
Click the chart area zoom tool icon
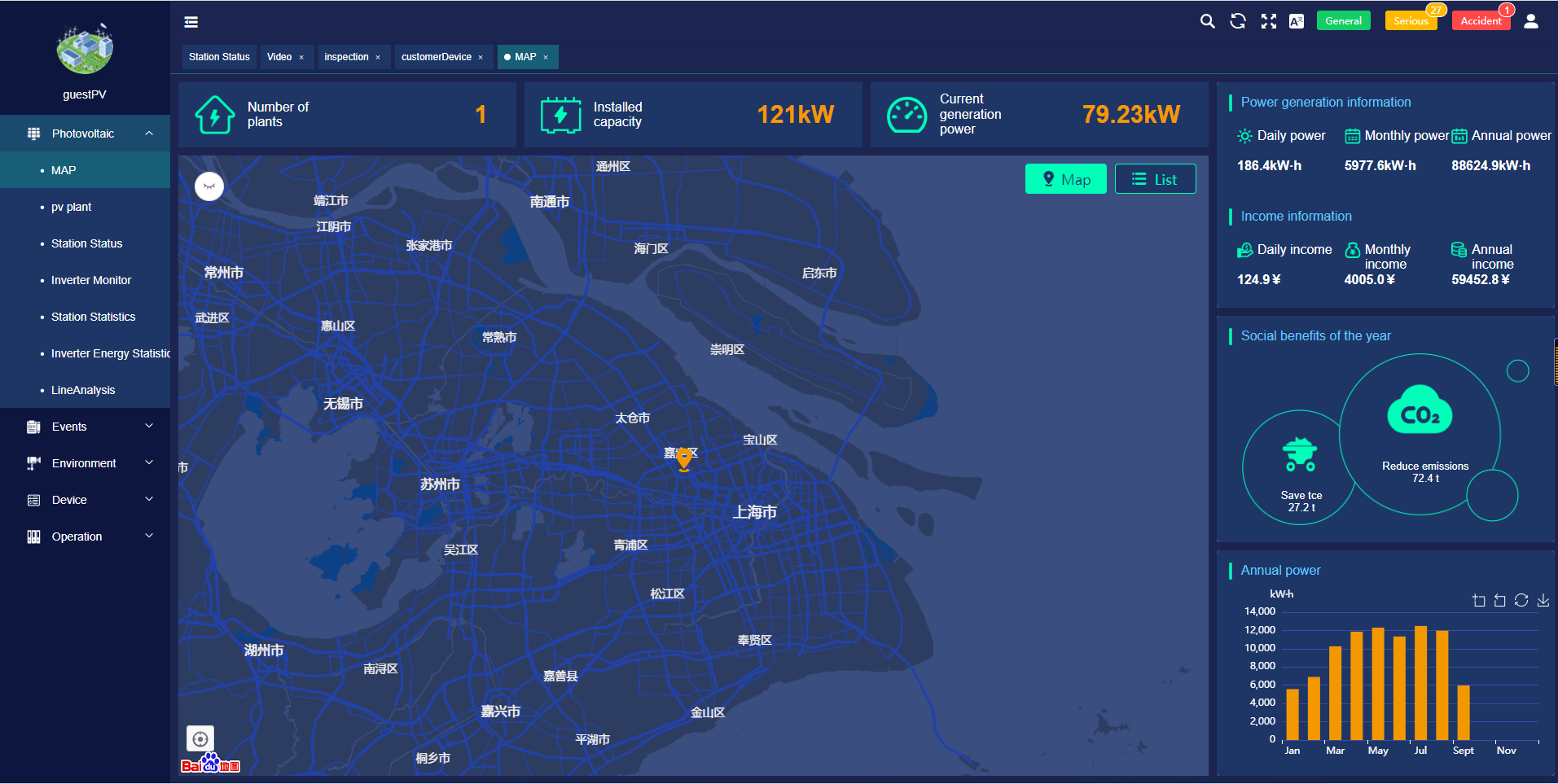pos(1479,600)
